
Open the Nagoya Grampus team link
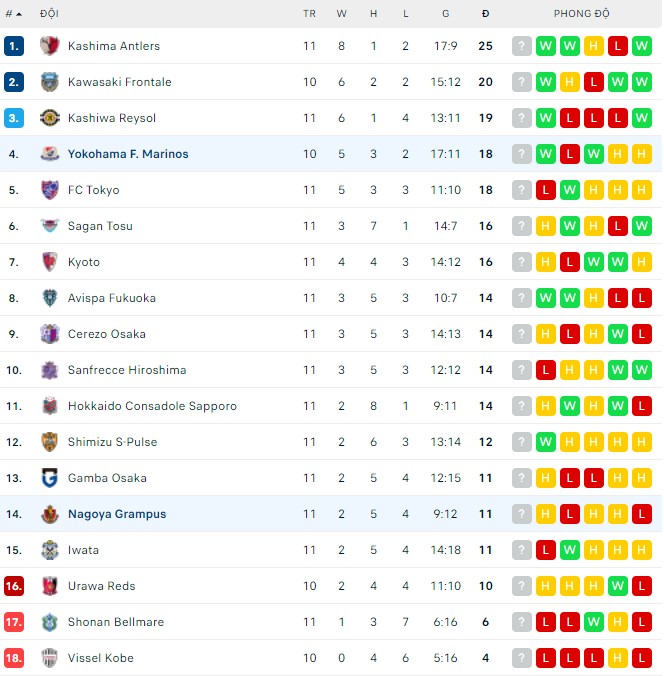pyautogui.click(x=117, y=514)
